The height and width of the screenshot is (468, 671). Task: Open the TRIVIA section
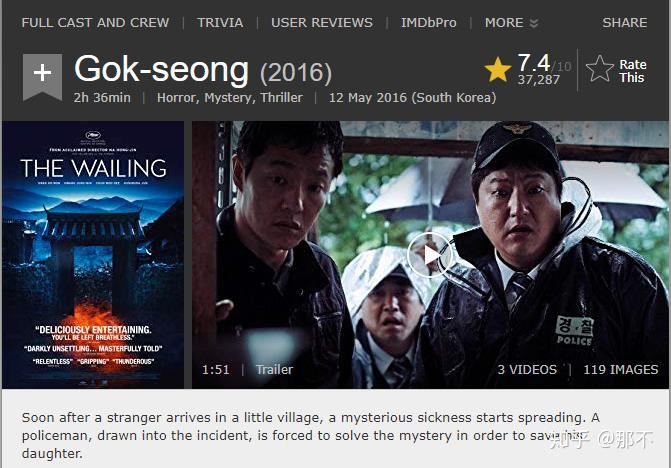point(220,23)
